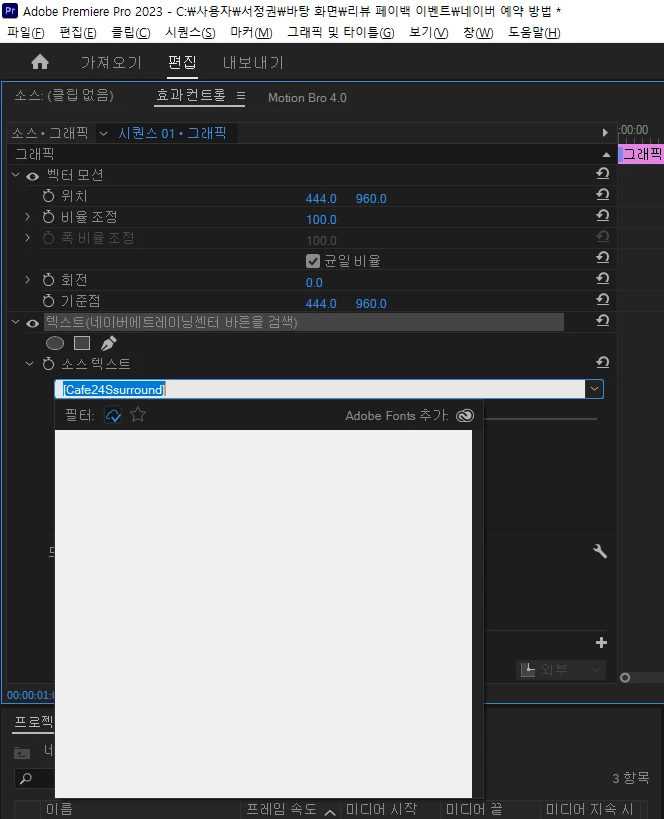Screen dimensions: 664x819
Task: Click the position X value 444.0
Action: coord(321,198)
